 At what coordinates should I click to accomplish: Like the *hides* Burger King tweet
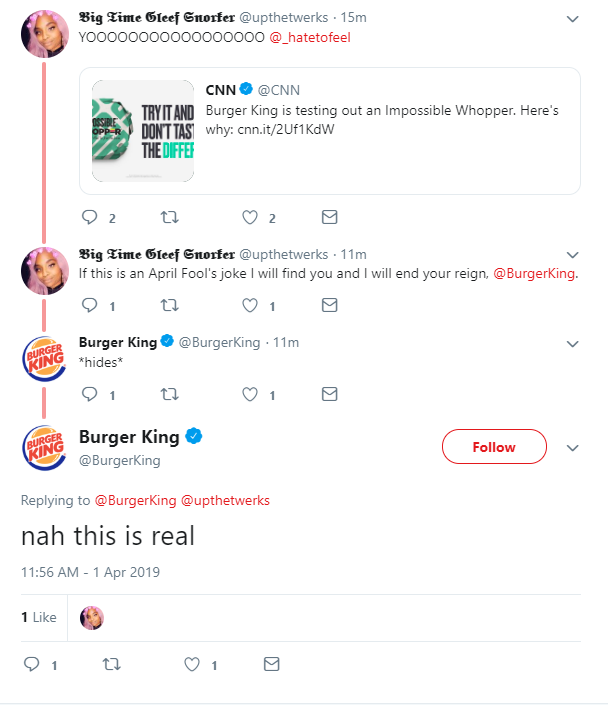coord(250,394)
